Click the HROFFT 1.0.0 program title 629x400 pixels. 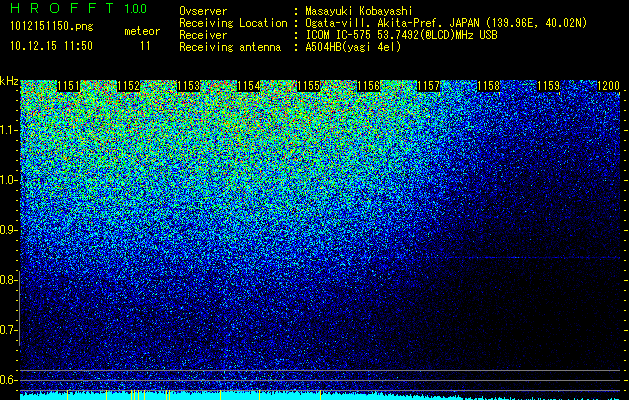click(79, 8)
